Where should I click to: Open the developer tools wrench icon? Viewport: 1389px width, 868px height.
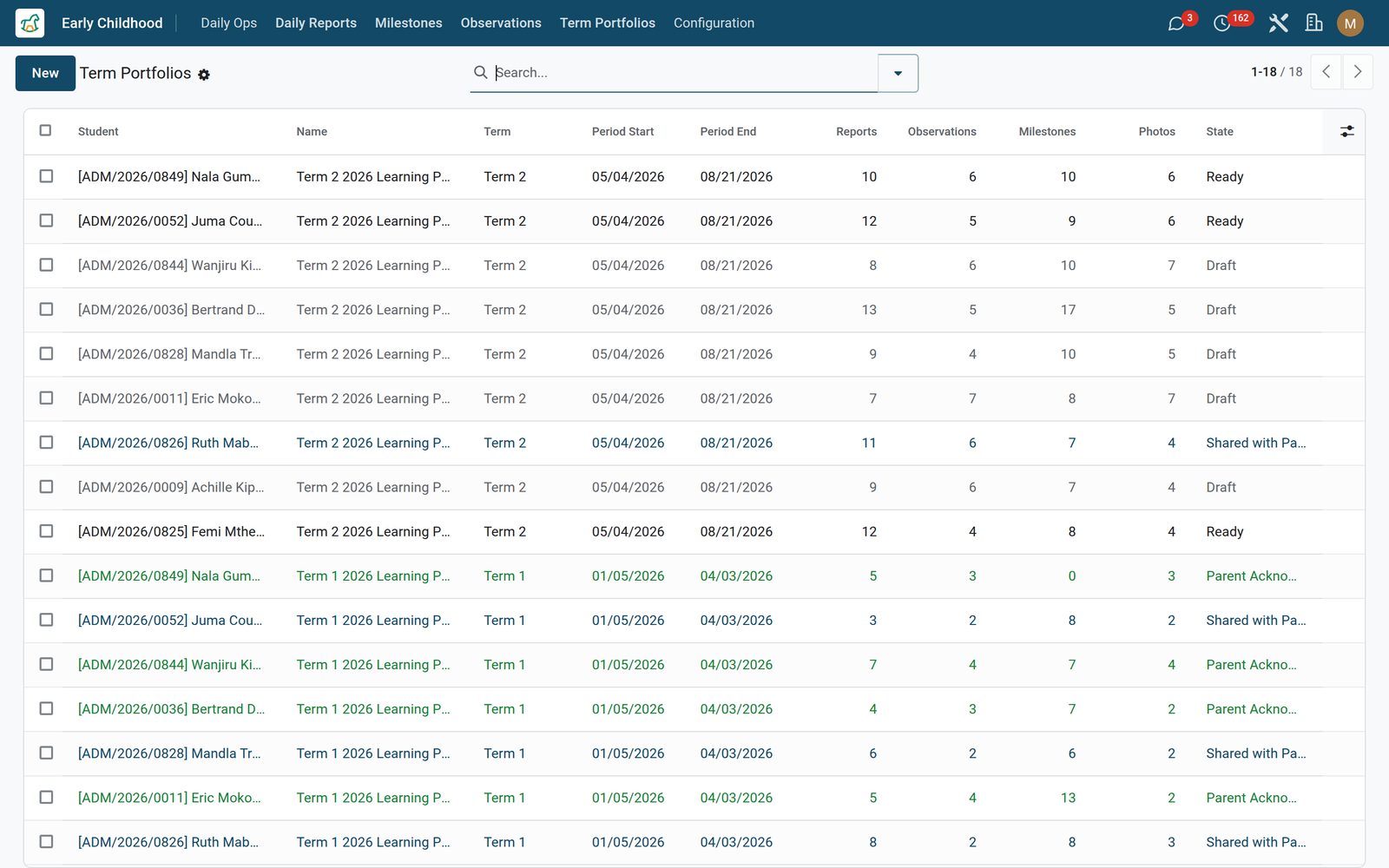pos(1278,23)
